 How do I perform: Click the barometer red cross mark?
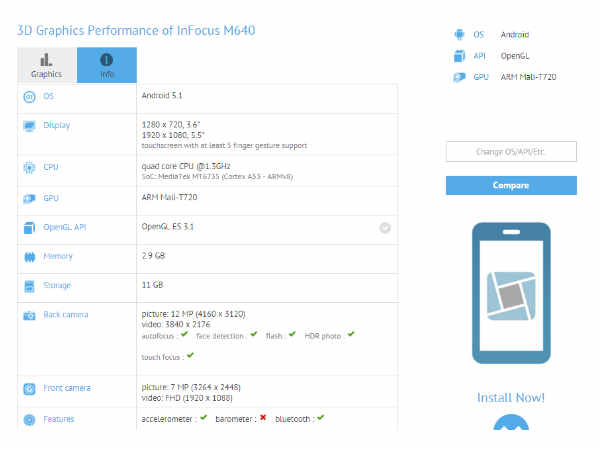[x=263, y=417]
